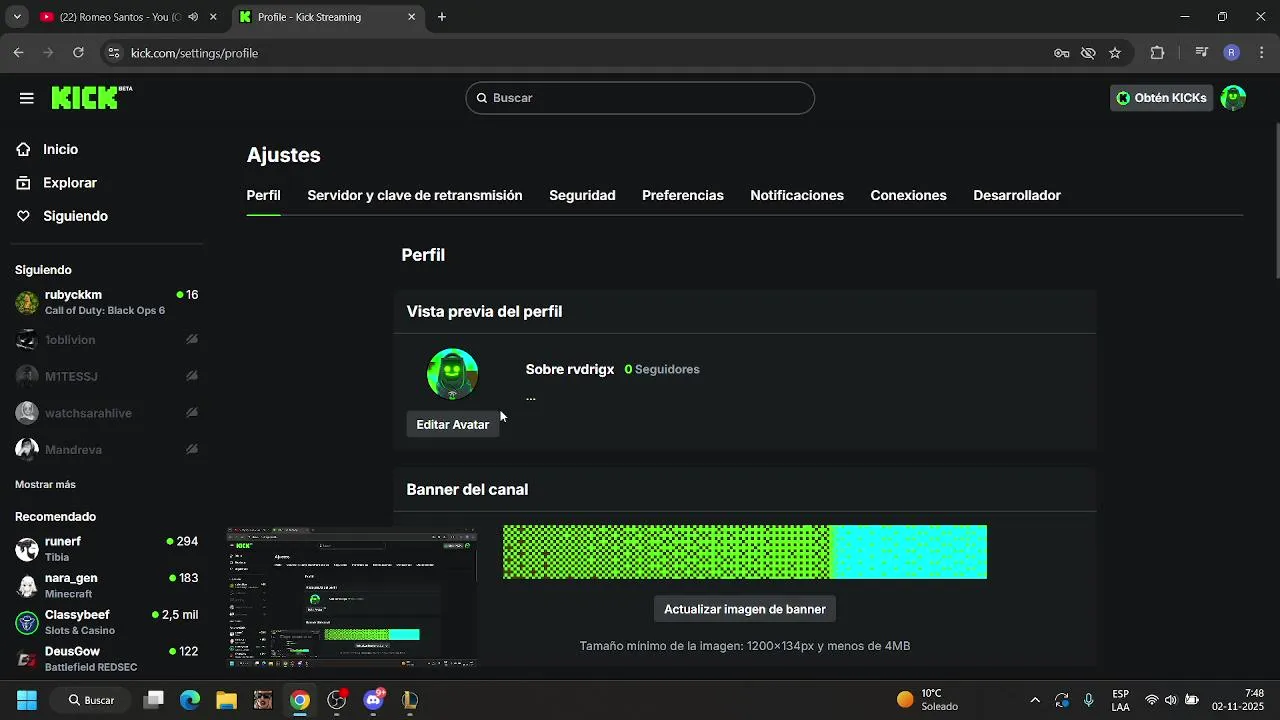The image size is (1280, 720).
Task: Click the Explorar browse icon
Action: [24, 183]
